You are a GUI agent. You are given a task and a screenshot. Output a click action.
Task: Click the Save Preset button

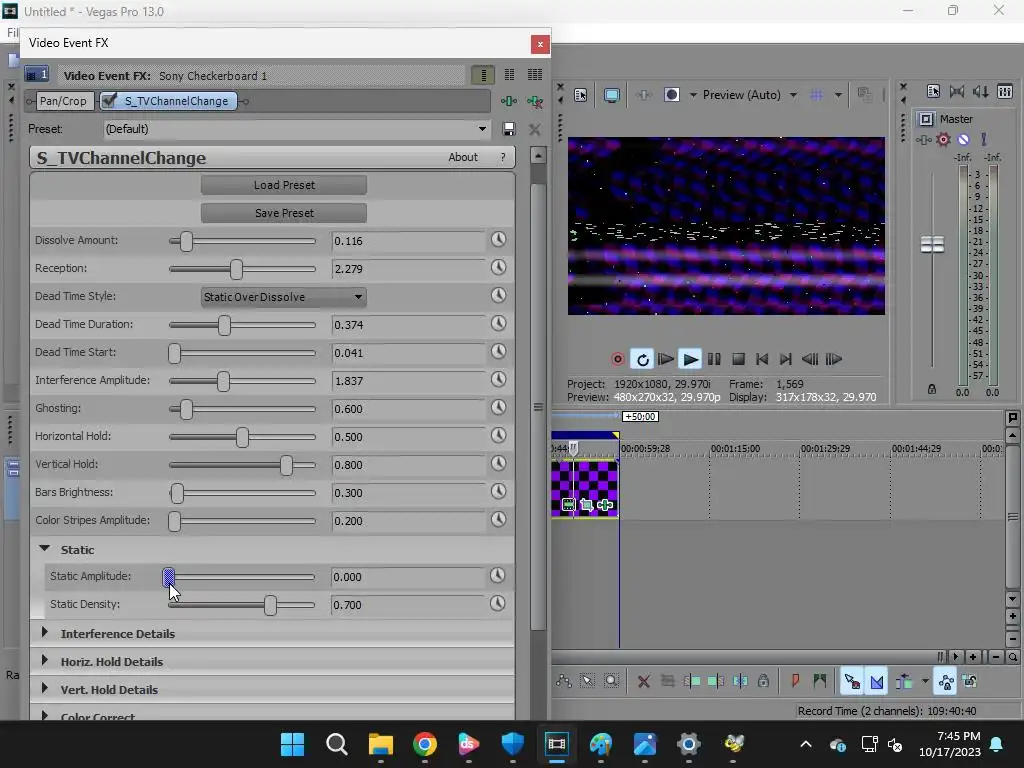tap(284, 214)
